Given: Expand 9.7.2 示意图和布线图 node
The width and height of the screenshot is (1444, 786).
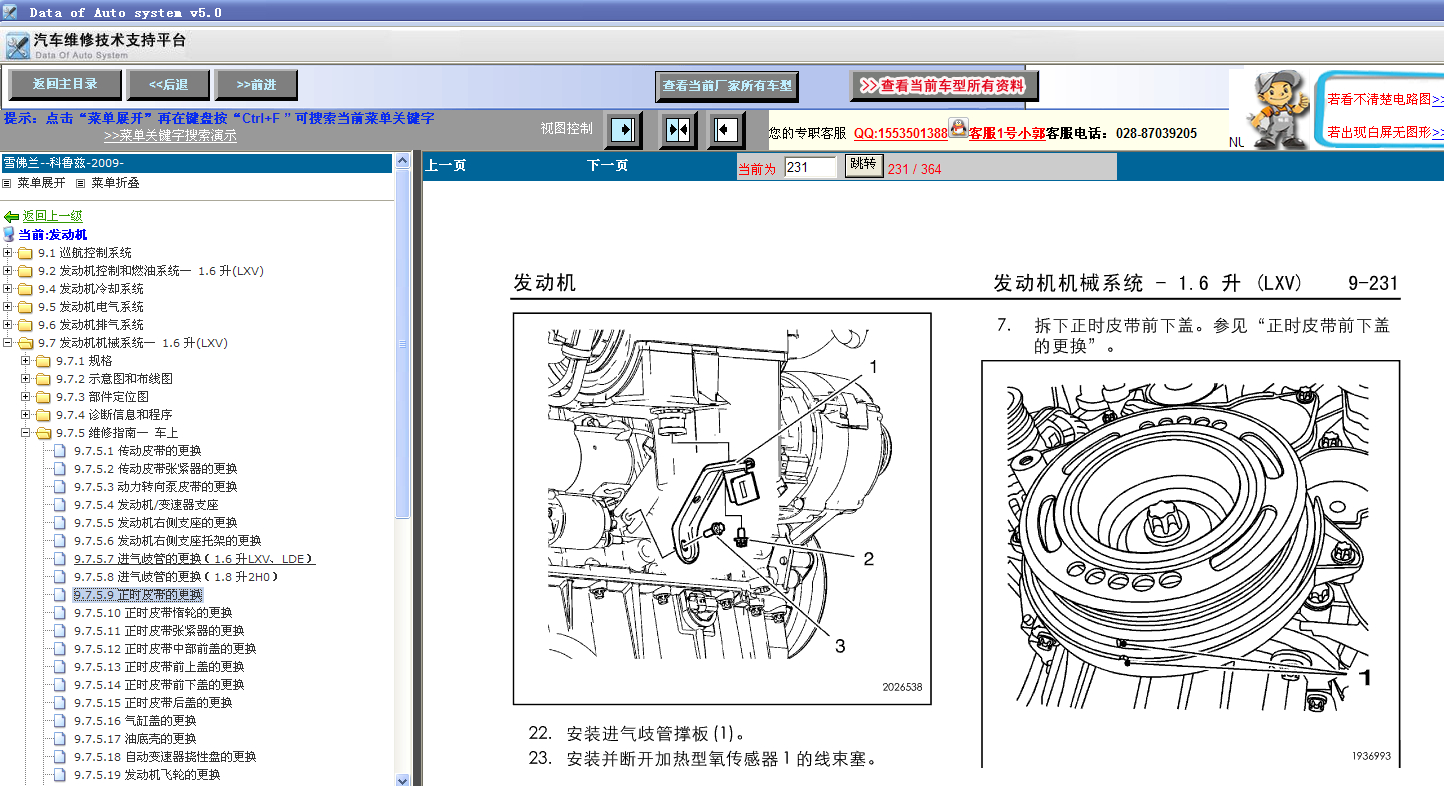Looking at the screenshot, I should [x=26, y=379].
